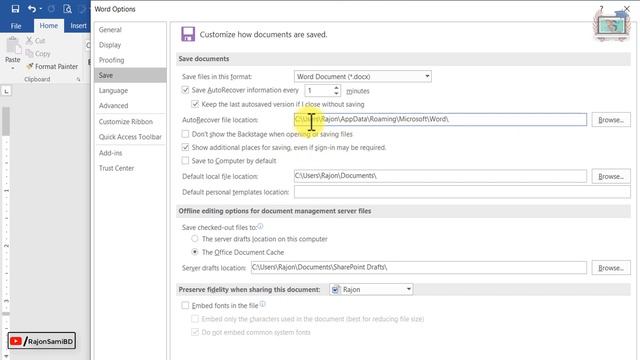Open the Advanced options category
This screenshot has height=360, width=640.
pyautogui.click(x=130, y=105)
